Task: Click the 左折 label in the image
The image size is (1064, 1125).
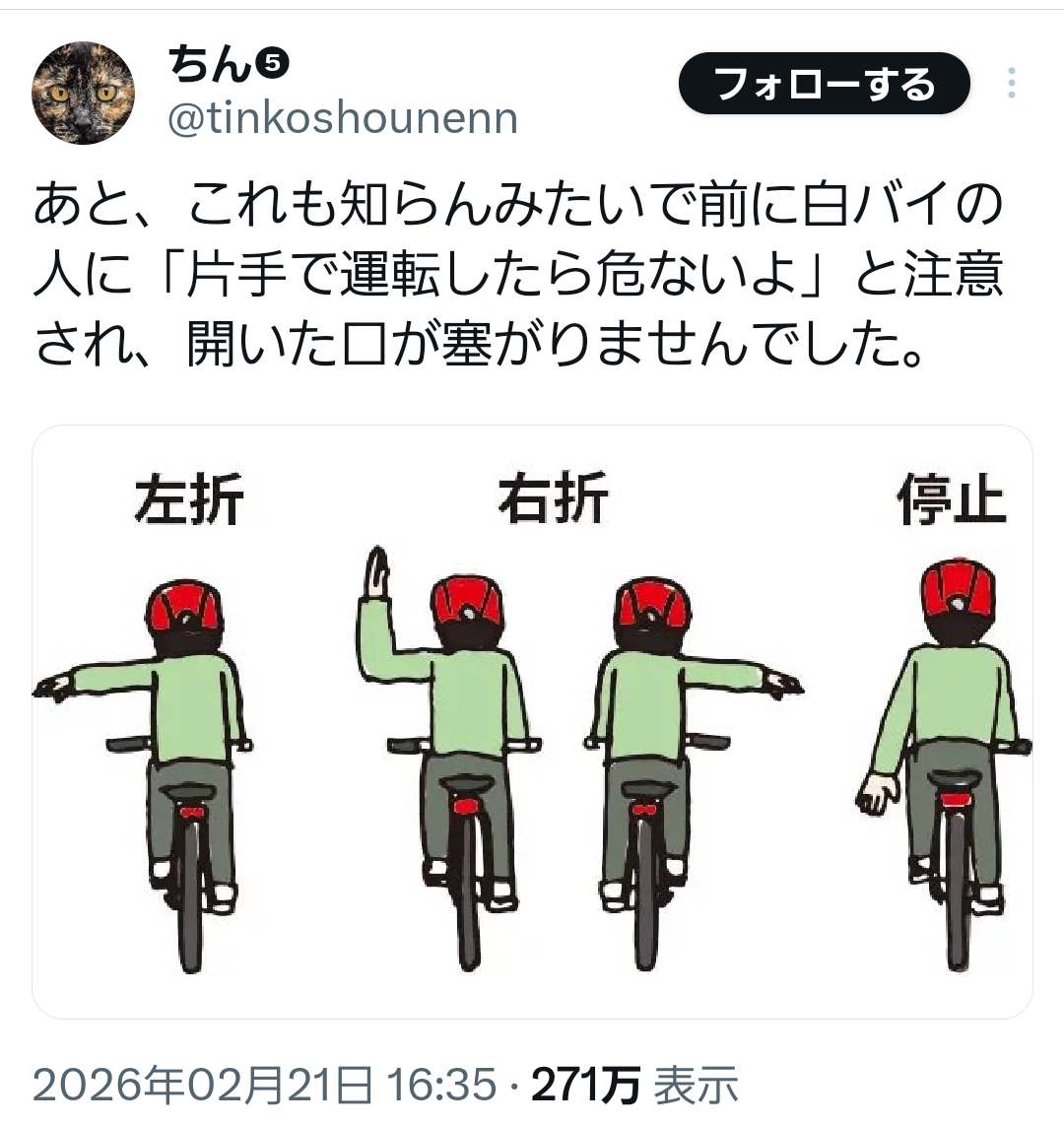Action: [189, 499]
